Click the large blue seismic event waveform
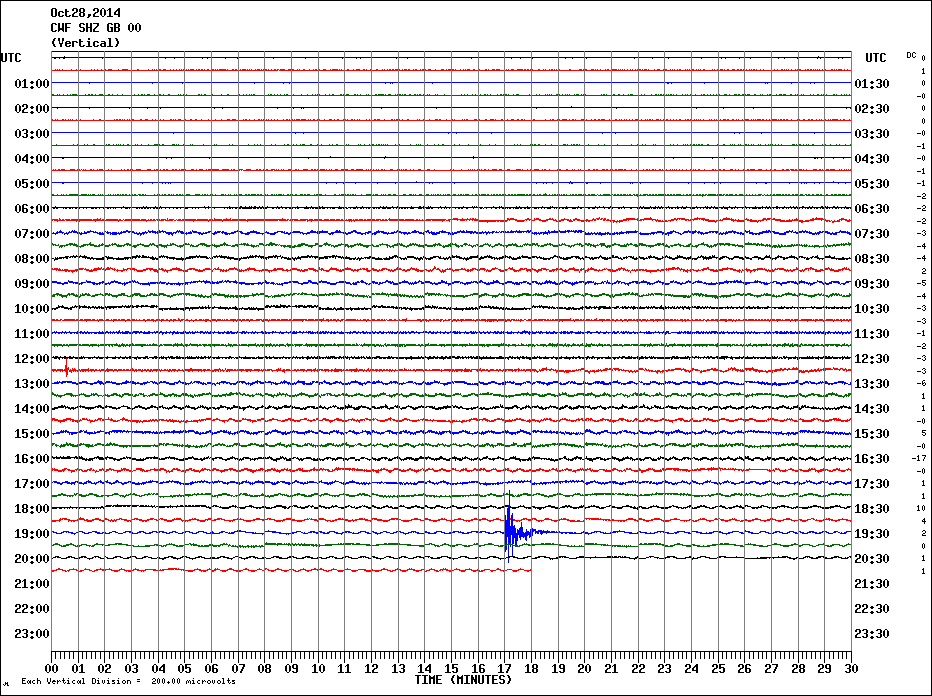932x696 pixels. click(509, 531)
